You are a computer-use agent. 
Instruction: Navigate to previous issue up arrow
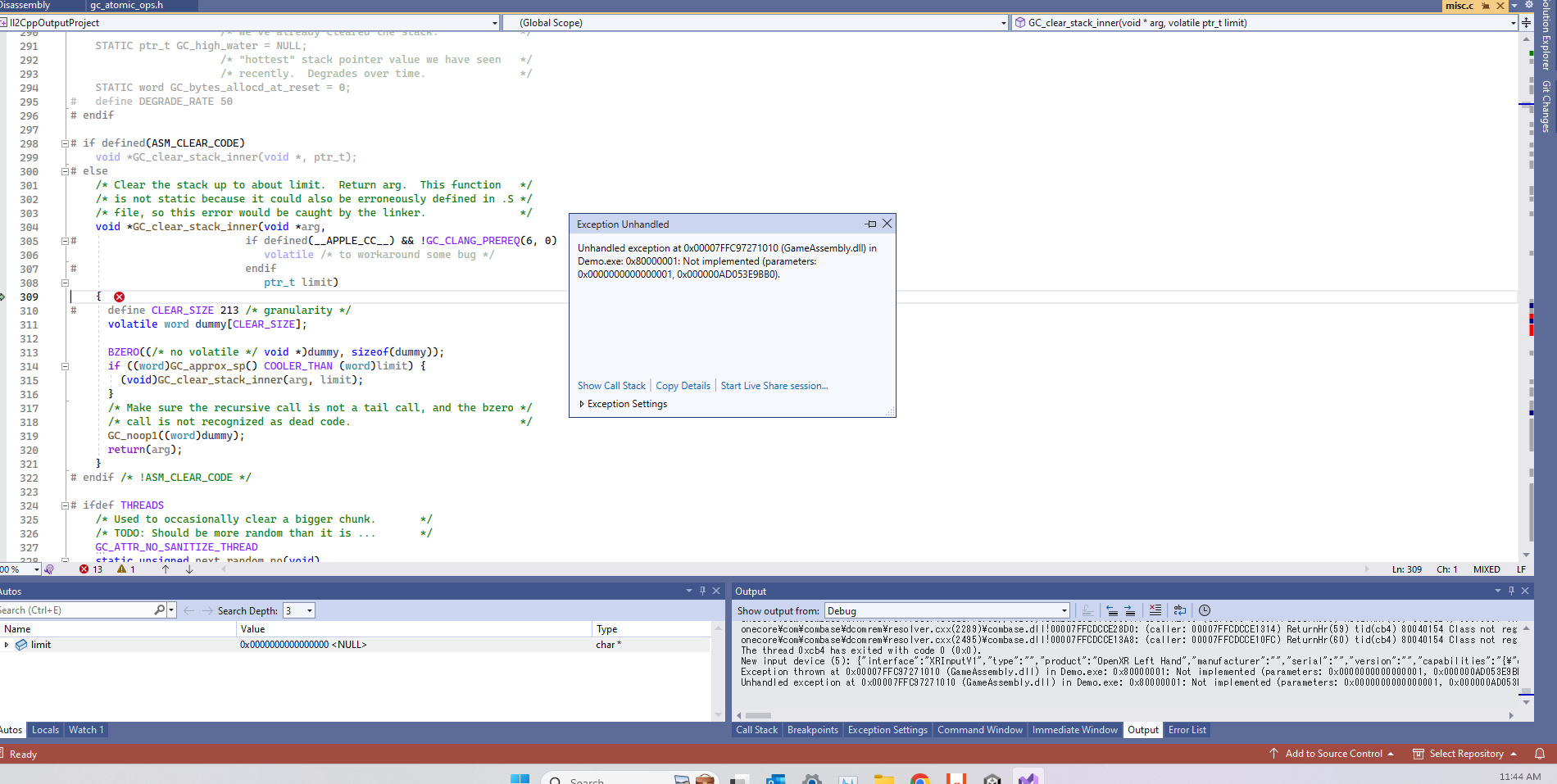pyautogui.click(x=166, y=569)
